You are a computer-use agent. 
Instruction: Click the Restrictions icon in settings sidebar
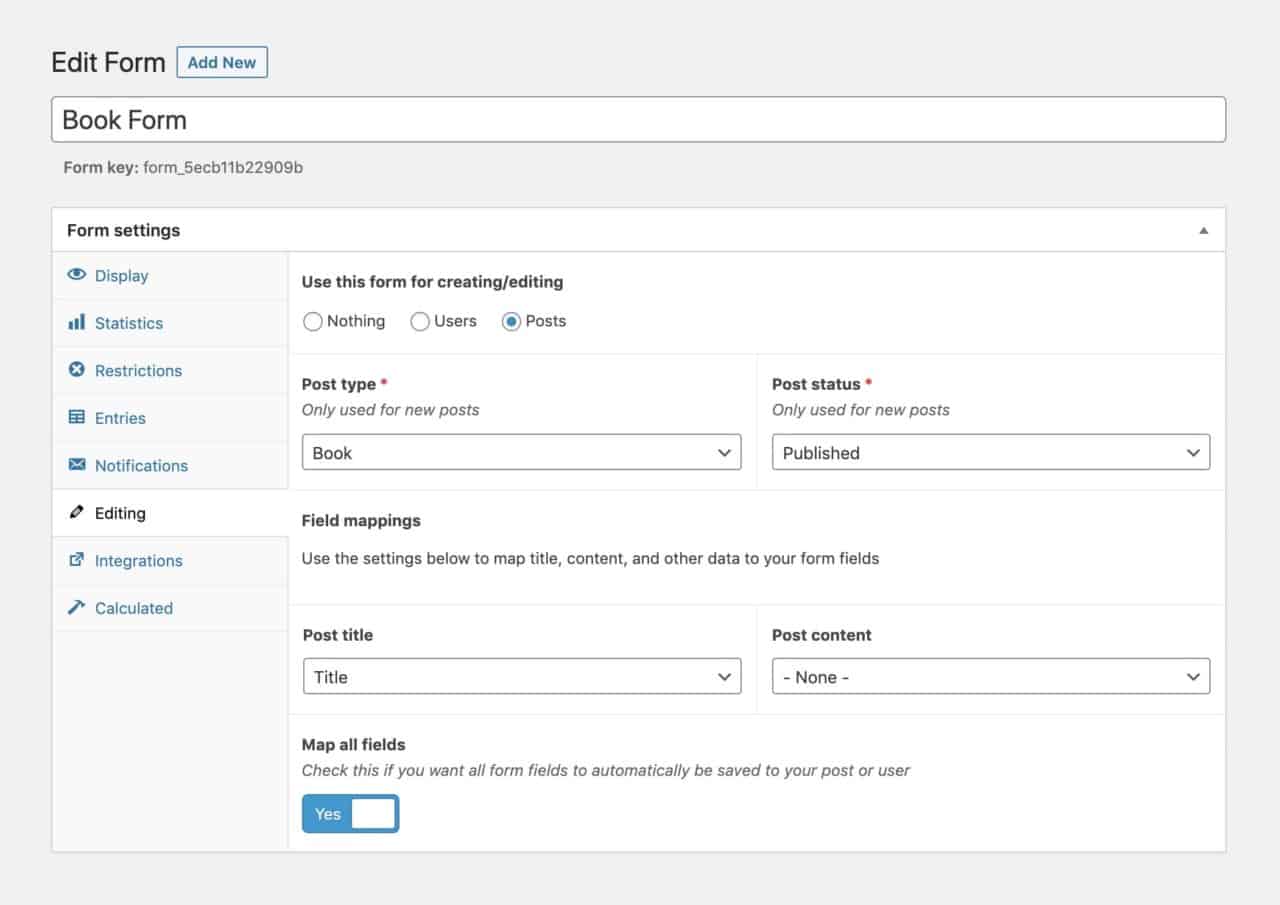click(x=76, y=370)
